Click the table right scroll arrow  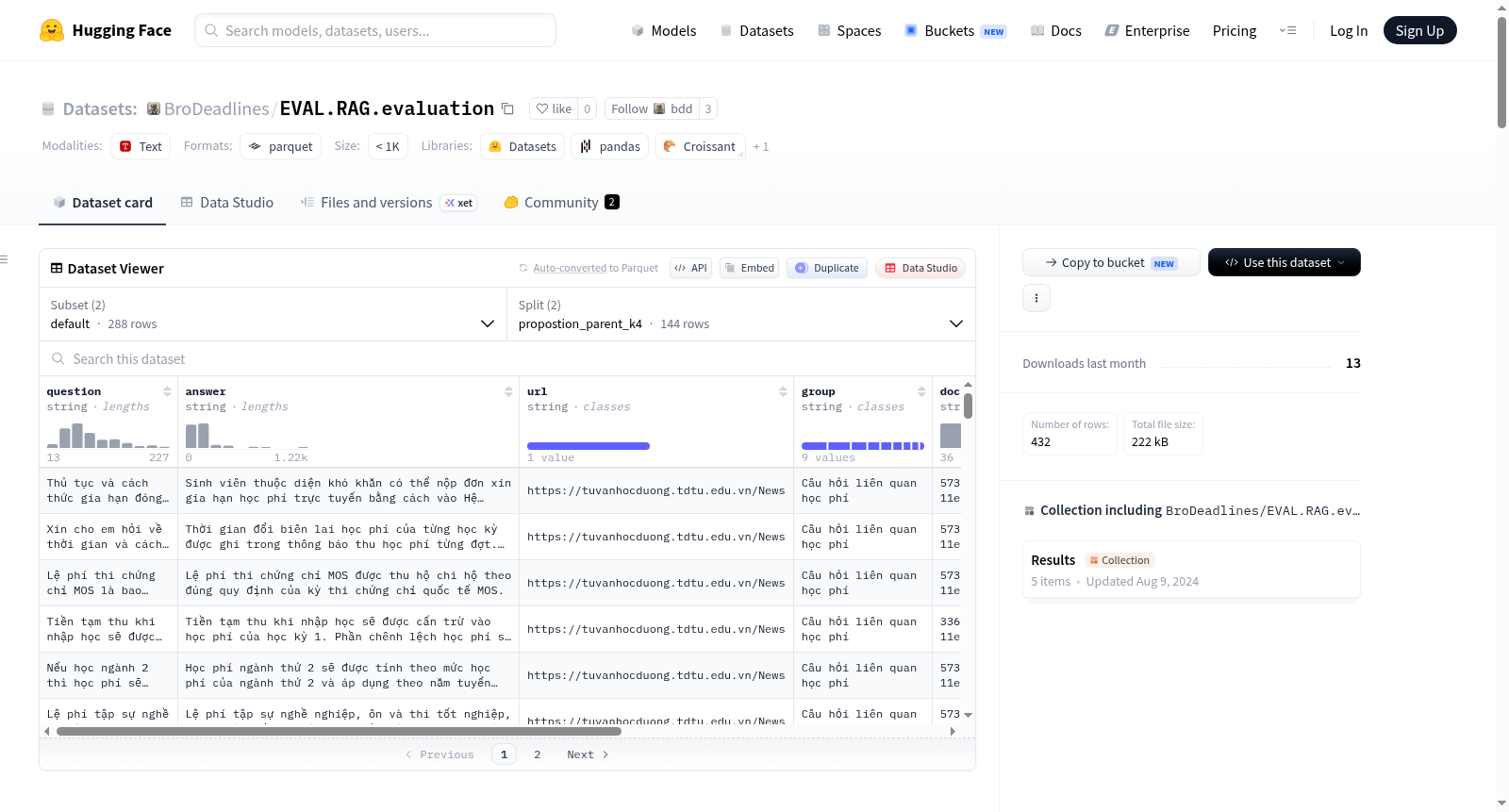click(953, 731)
